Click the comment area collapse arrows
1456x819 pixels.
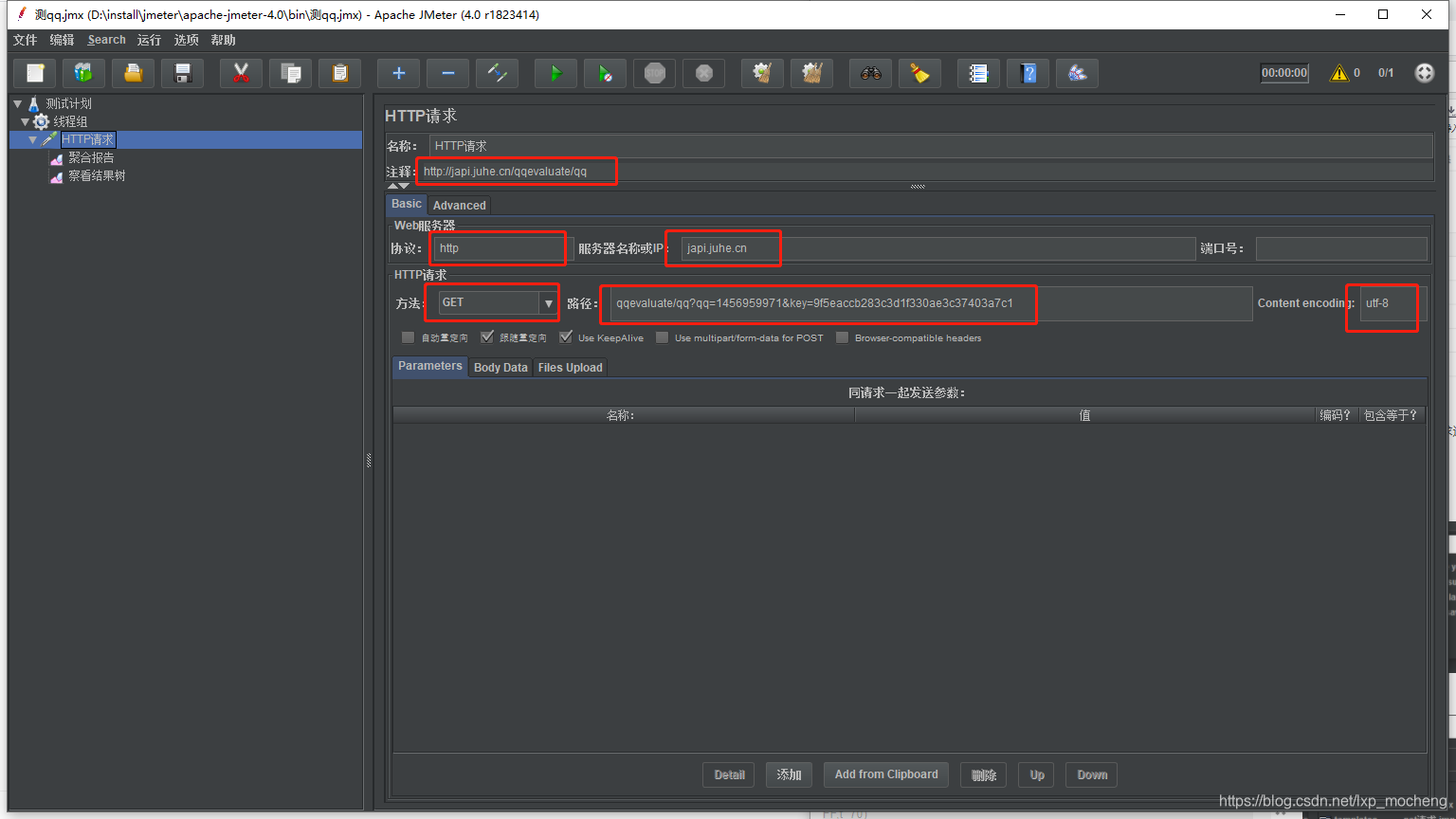point(398,186)
